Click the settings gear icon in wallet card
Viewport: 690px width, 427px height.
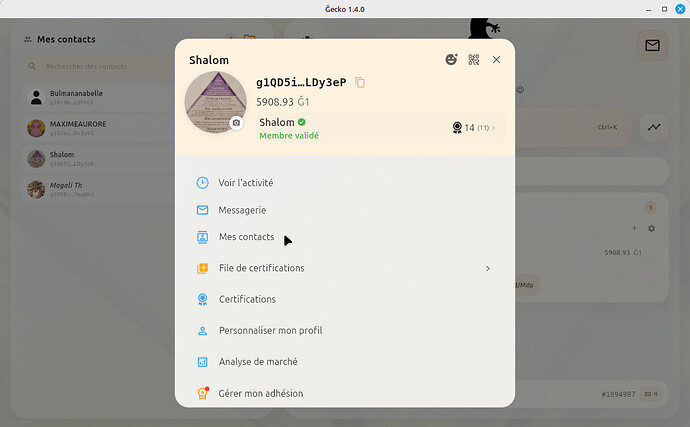click(x=651, y=228)
